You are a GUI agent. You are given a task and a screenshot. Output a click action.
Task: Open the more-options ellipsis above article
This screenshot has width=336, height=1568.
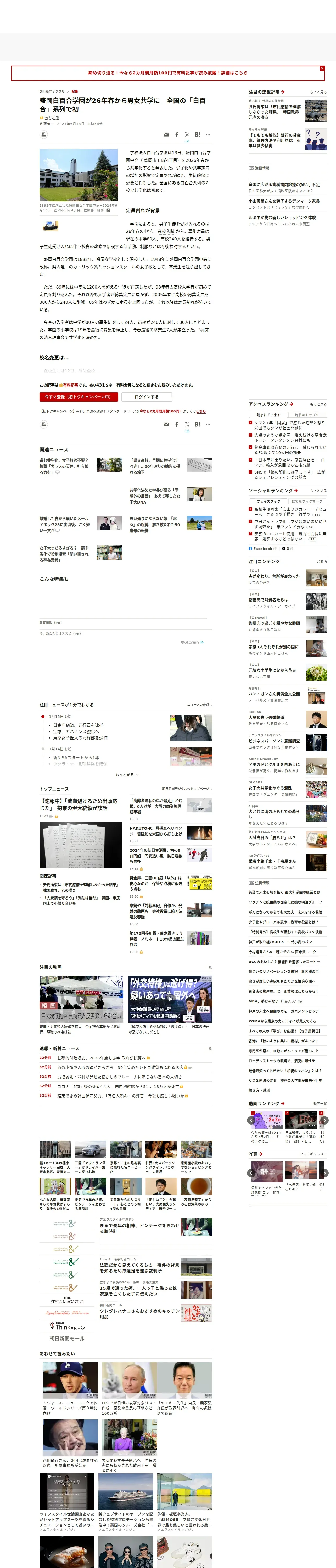[x=208, y=135]
